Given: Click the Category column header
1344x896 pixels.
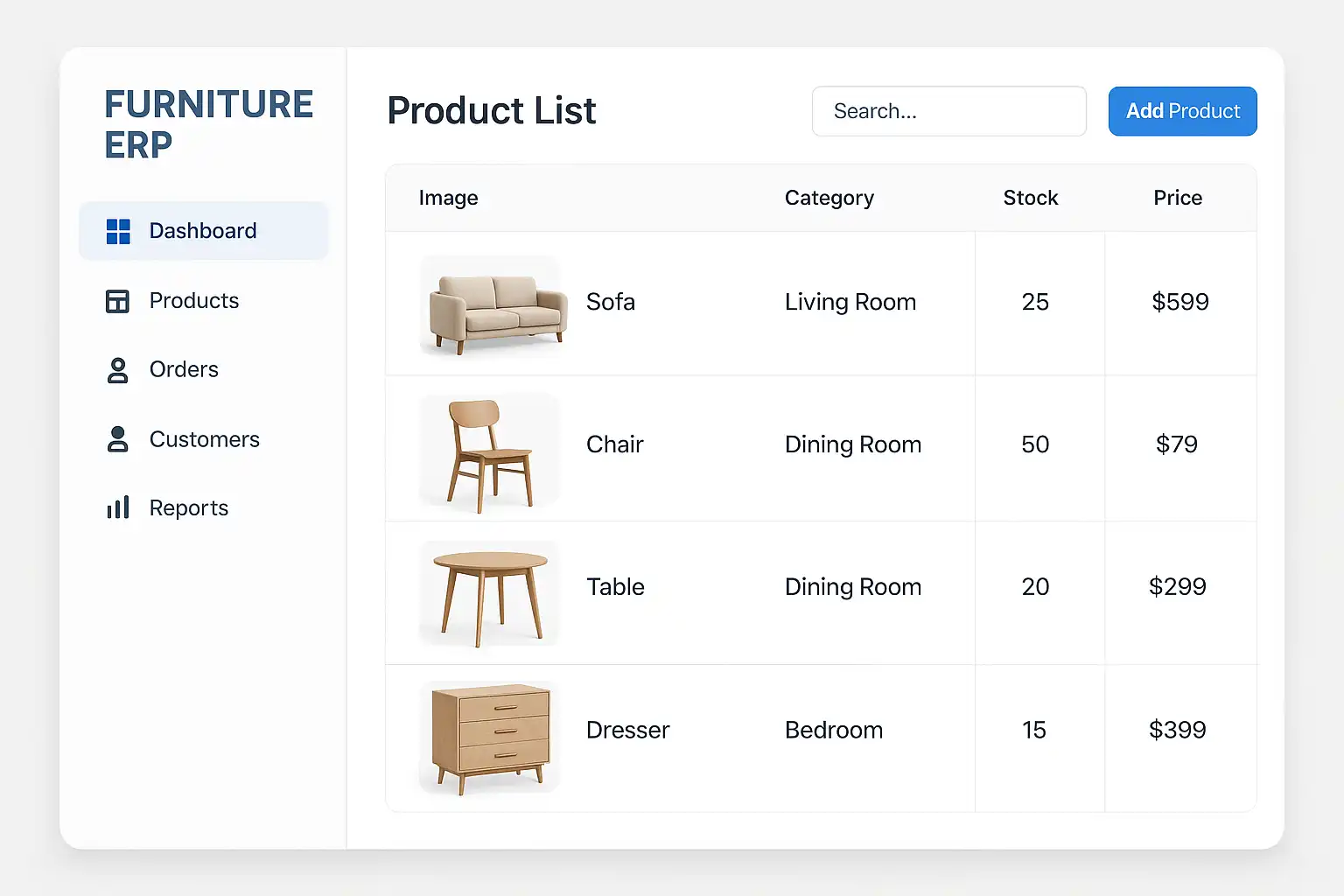Looking at the screenshot, I should click(829, 198).
